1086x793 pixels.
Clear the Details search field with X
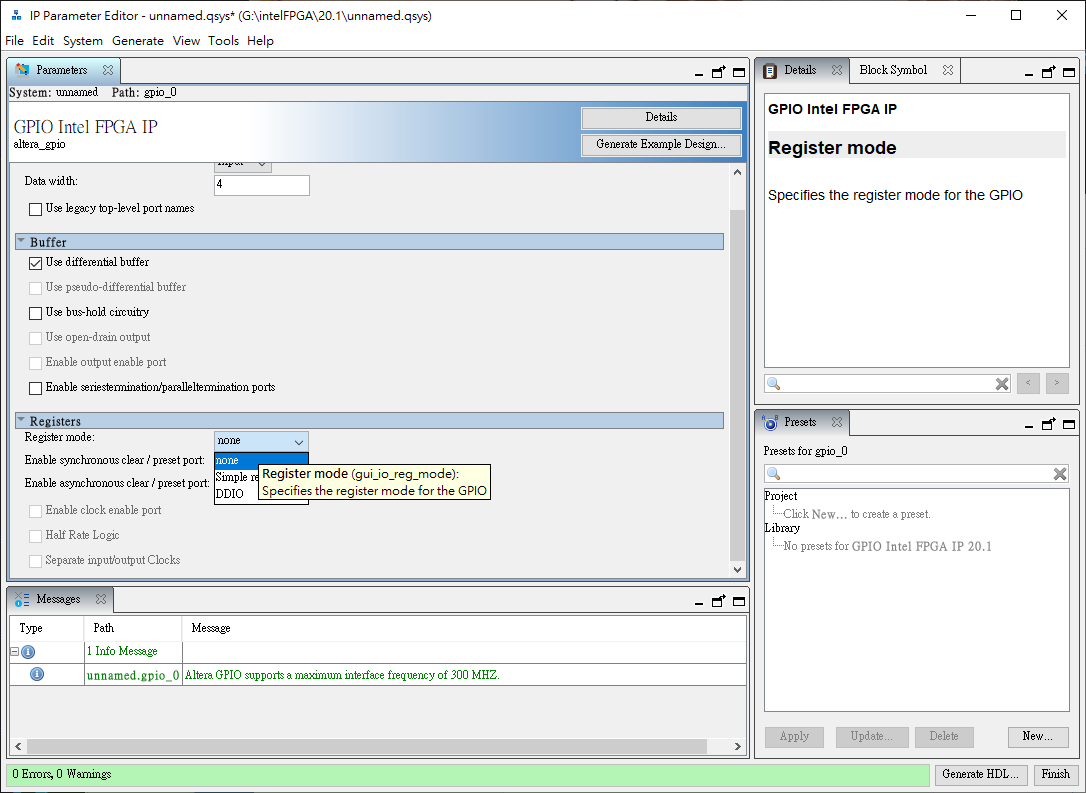point(1002,384)
